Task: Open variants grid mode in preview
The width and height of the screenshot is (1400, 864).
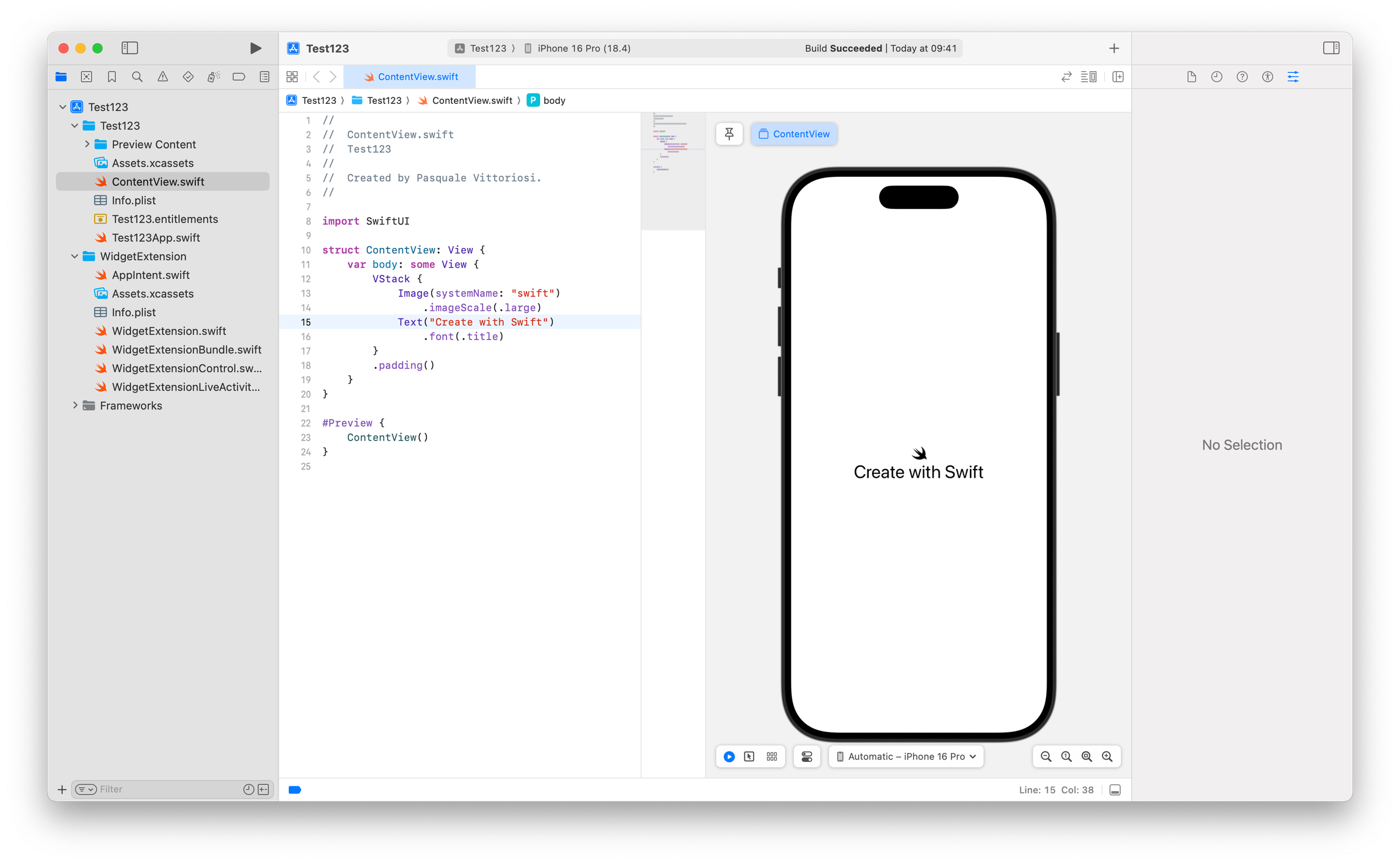Action: pos(771,756)
